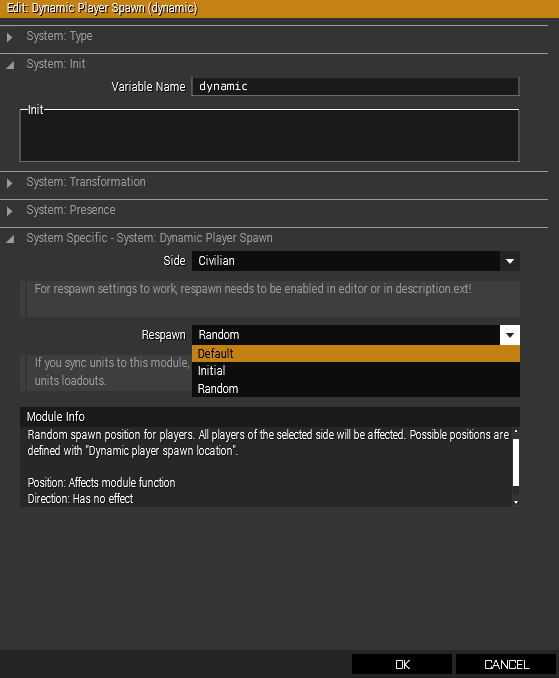559x678 pixels.
Task: Click the System: Transformation section title
Action: click(86, 182)
